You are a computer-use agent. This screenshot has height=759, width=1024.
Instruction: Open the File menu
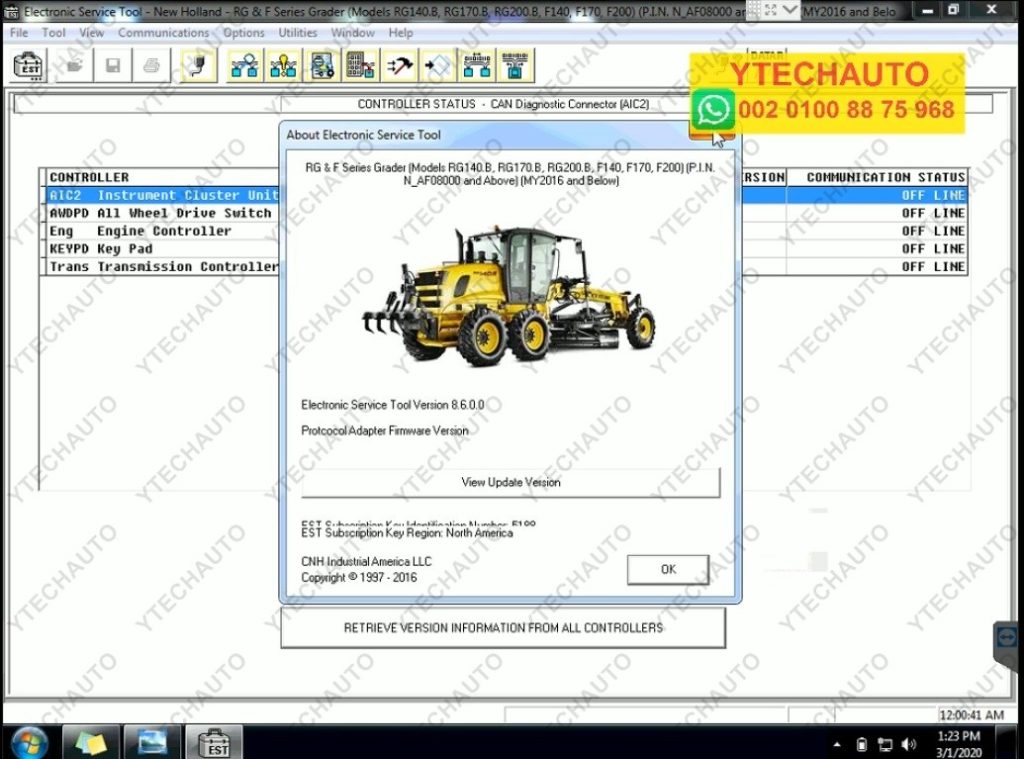(x=19, y=33)
